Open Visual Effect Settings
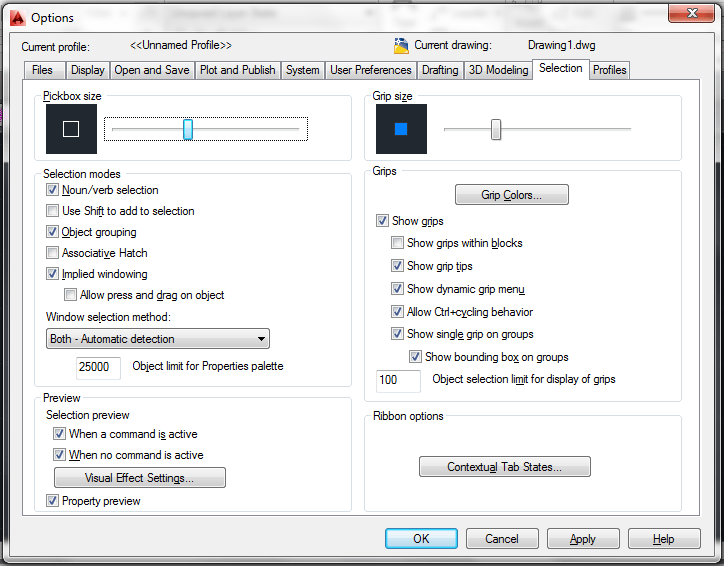 tap(140, 478)
